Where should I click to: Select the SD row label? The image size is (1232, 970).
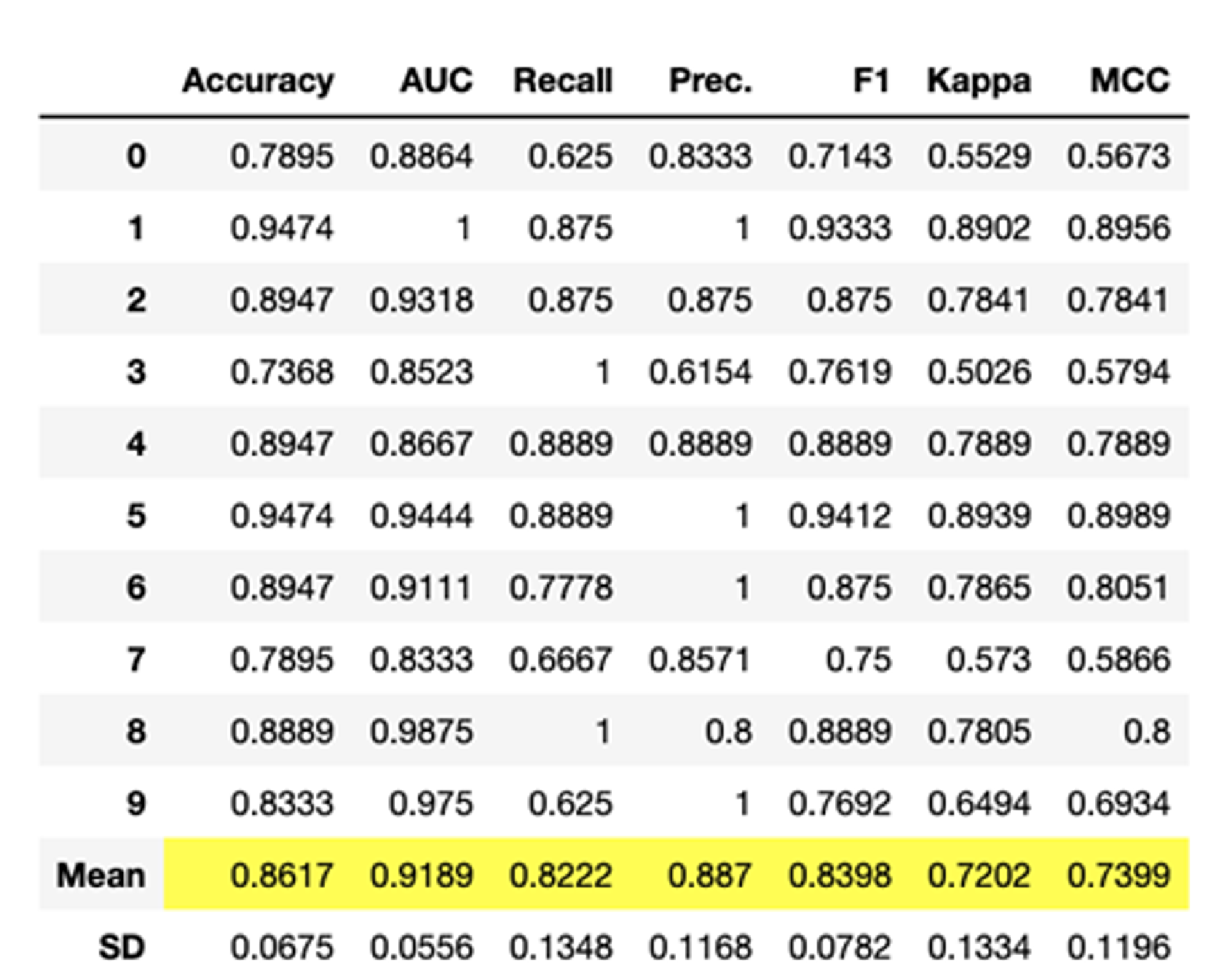click(x=121, y=947)
